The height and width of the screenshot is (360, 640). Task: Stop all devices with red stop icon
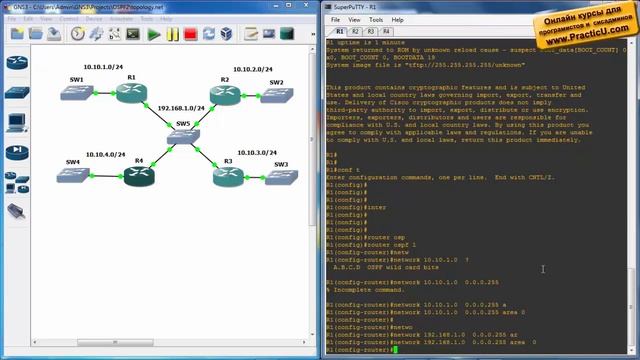(x=190, y=34)
